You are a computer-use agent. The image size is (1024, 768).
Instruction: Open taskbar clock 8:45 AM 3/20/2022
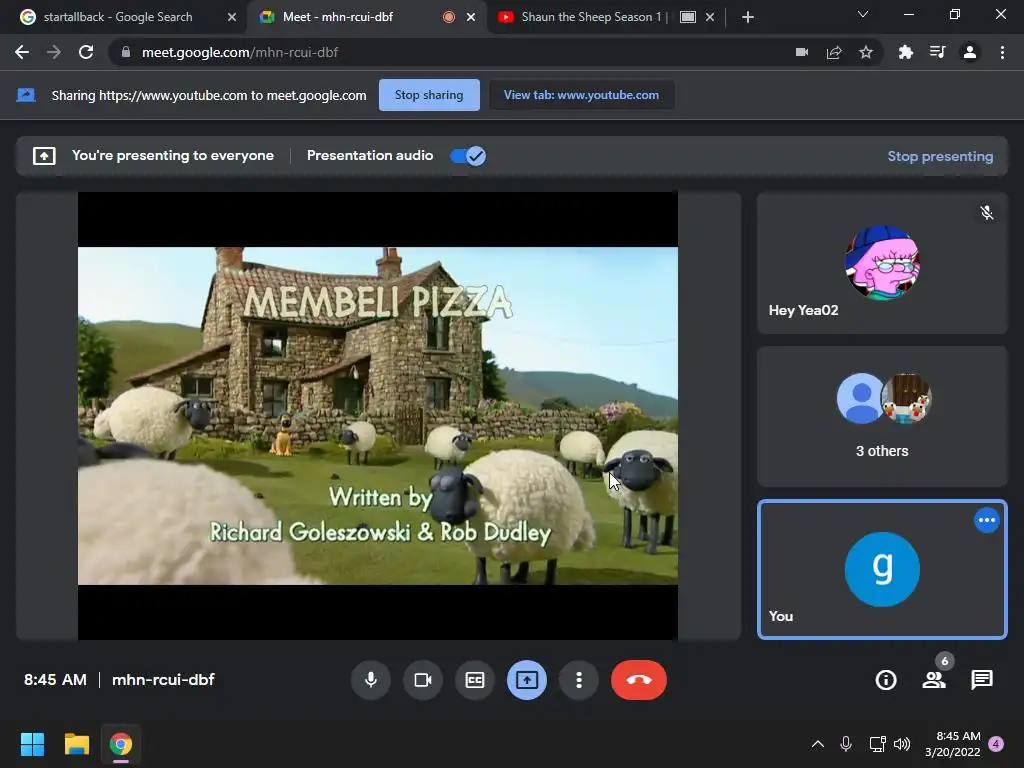[x=953, y=744]
